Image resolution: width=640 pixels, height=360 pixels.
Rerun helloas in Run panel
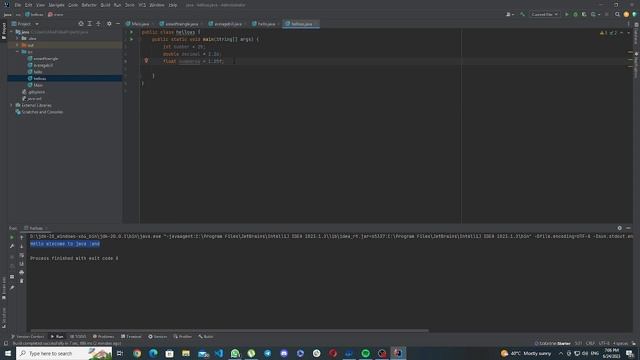(12, 237)
